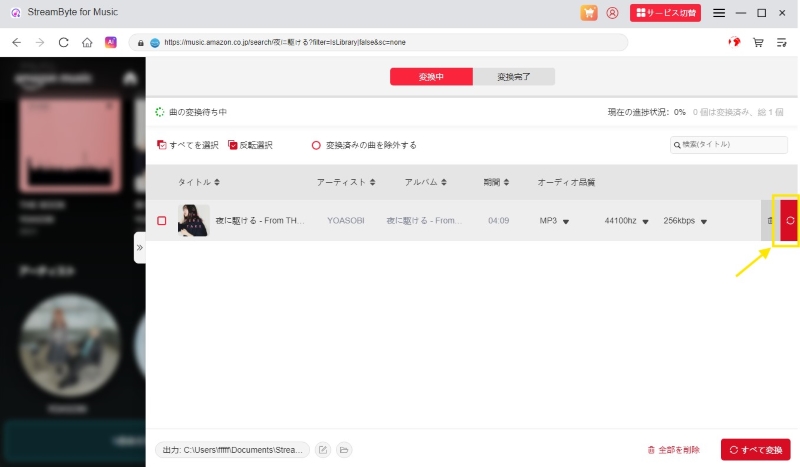This screenshot has height=467, width=800.
Task: Click 全部を削除 delete all link
Action: [x=673, y=450]
